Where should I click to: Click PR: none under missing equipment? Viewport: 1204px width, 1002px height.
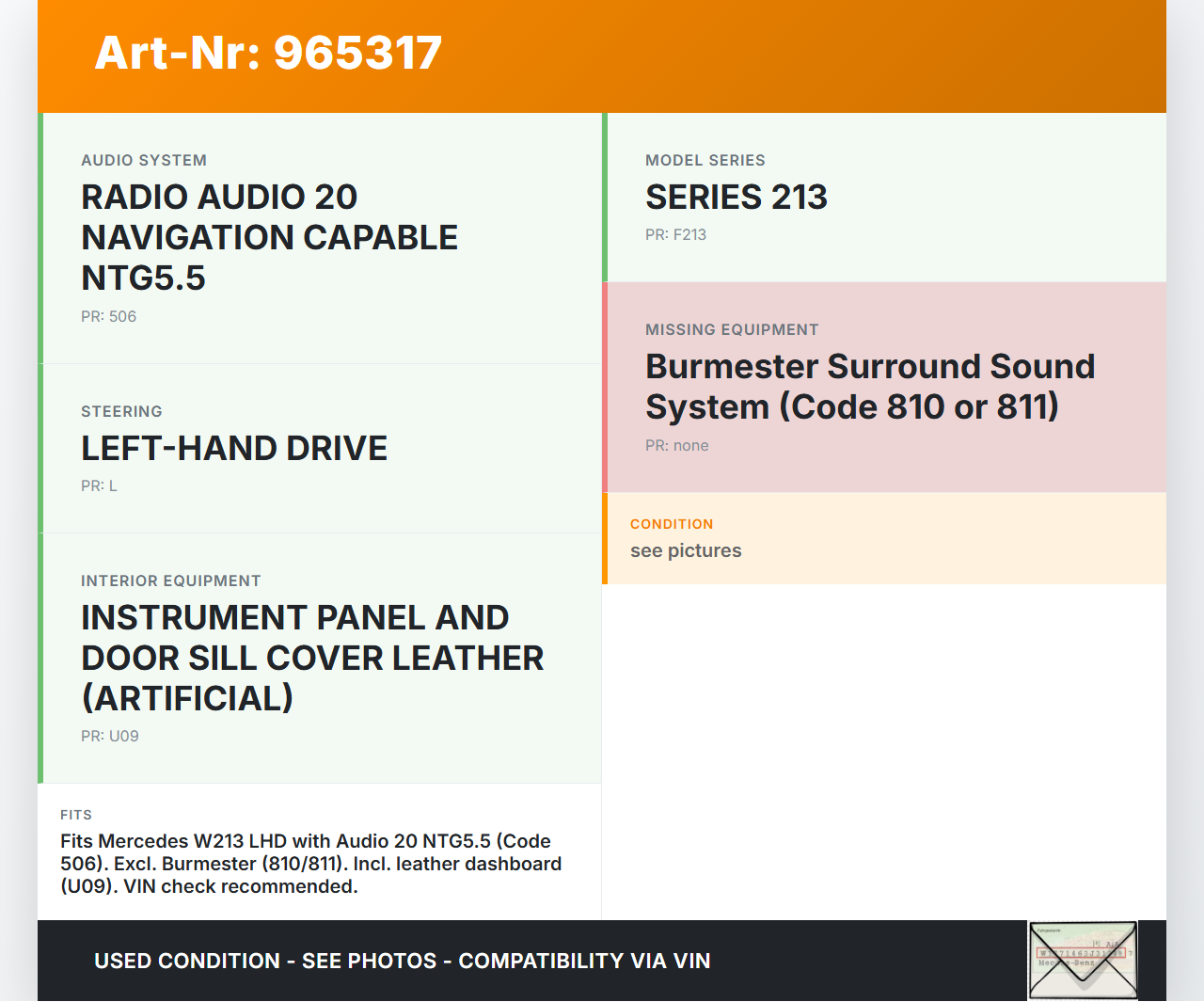676,446
